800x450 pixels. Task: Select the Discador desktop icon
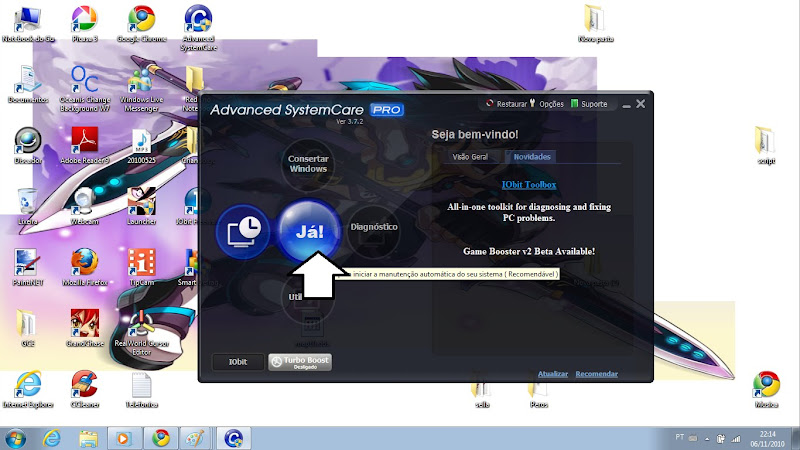28,145
